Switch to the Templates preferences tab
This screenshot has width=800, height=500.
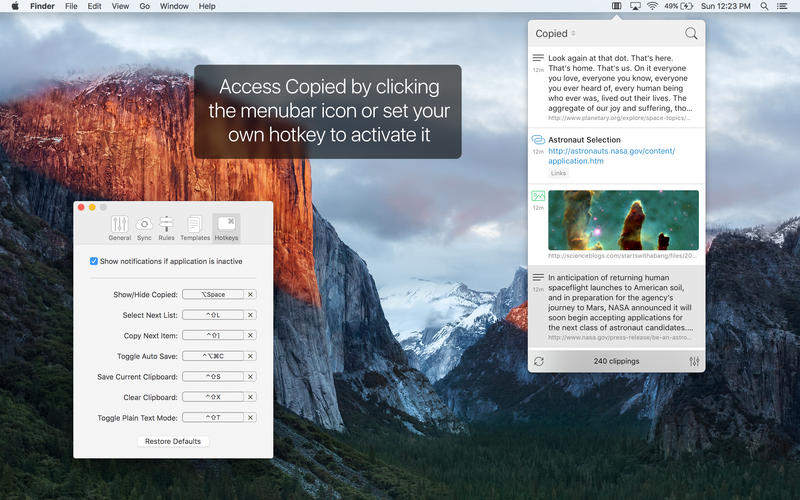tap(195, 228)
